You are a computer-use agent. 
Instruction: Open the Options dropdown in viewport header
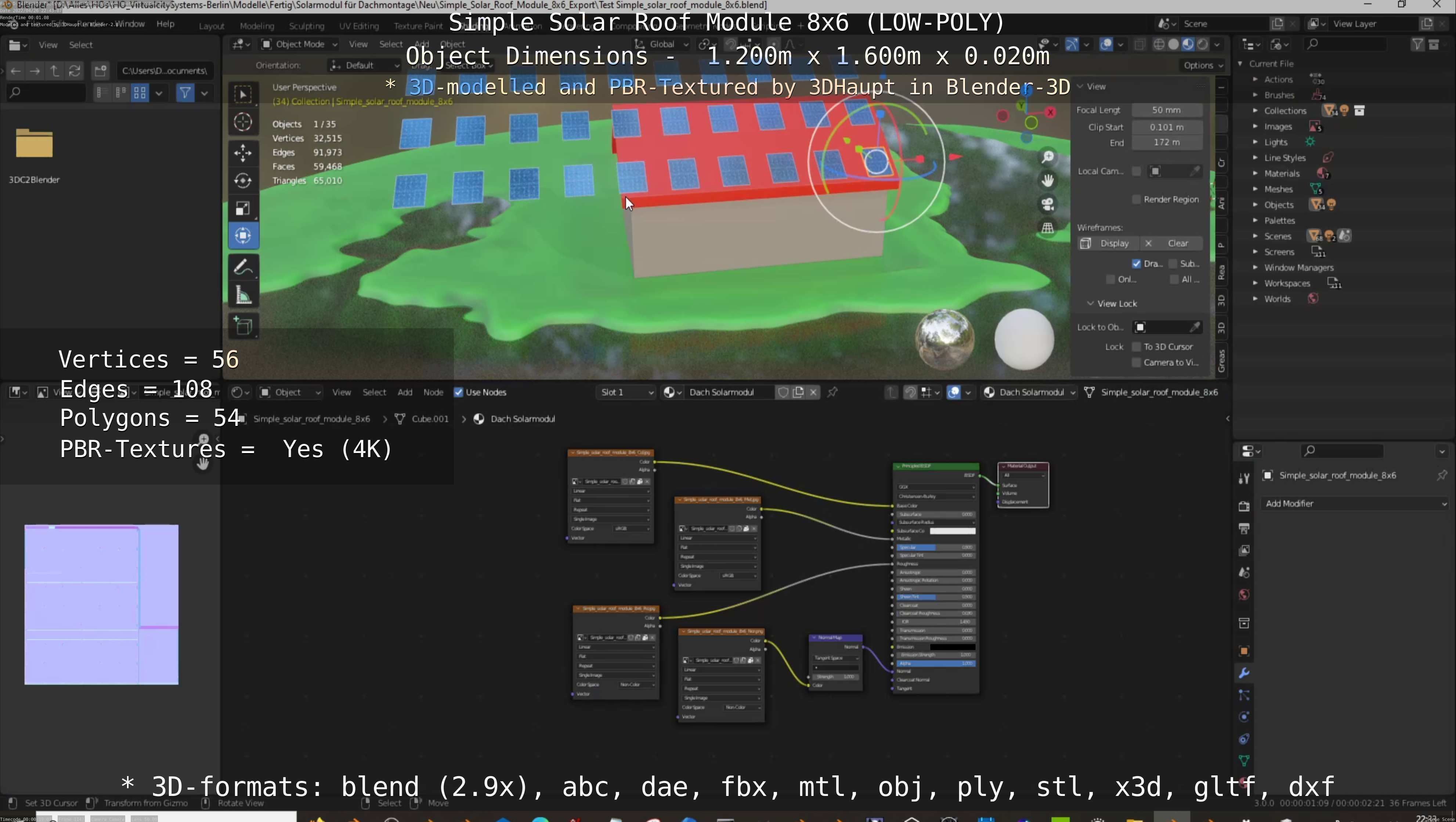coord(1203,66)
